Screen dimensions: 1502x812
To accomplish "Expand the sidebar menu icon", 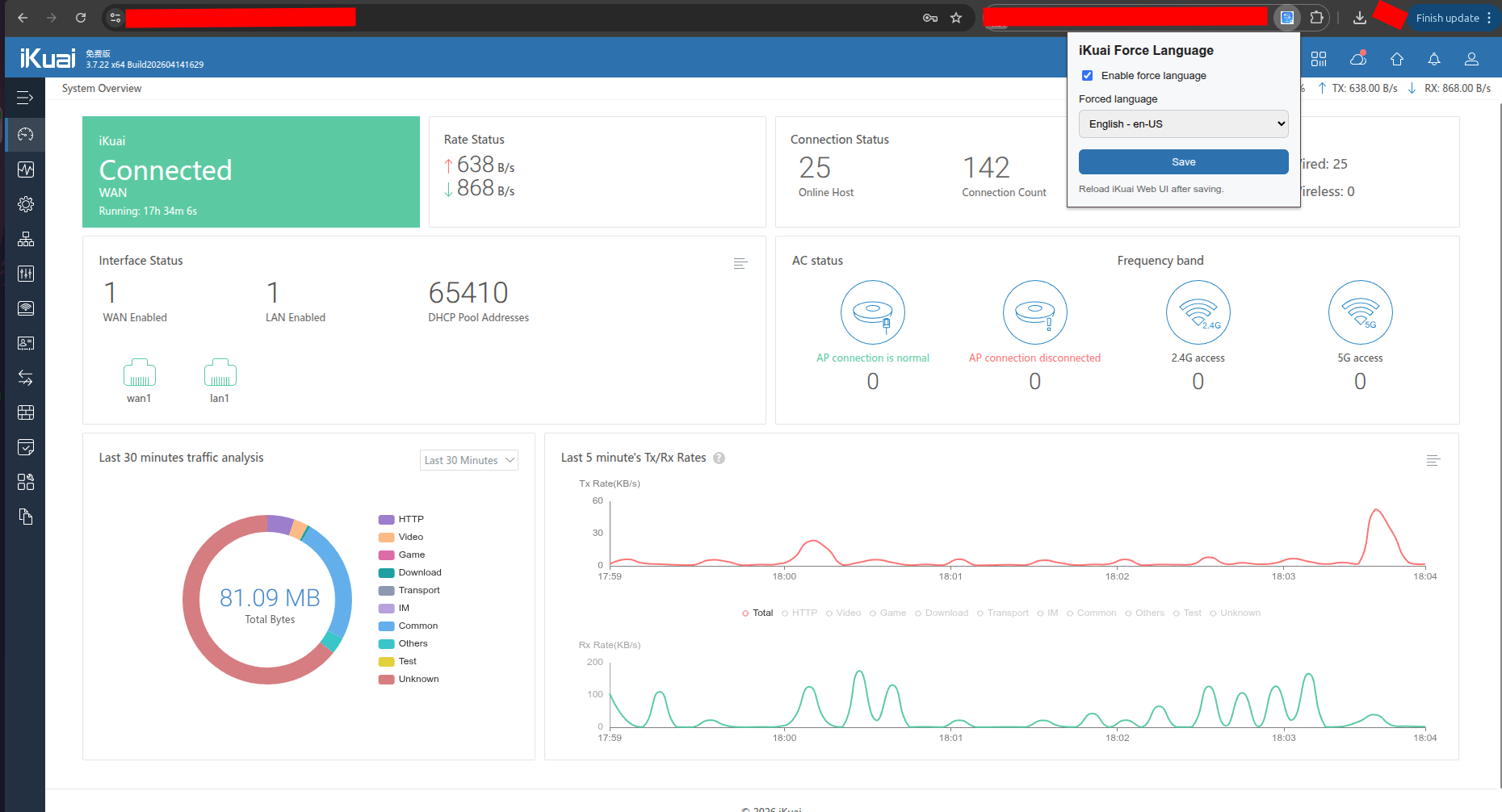I will click(x=25, y=98).
